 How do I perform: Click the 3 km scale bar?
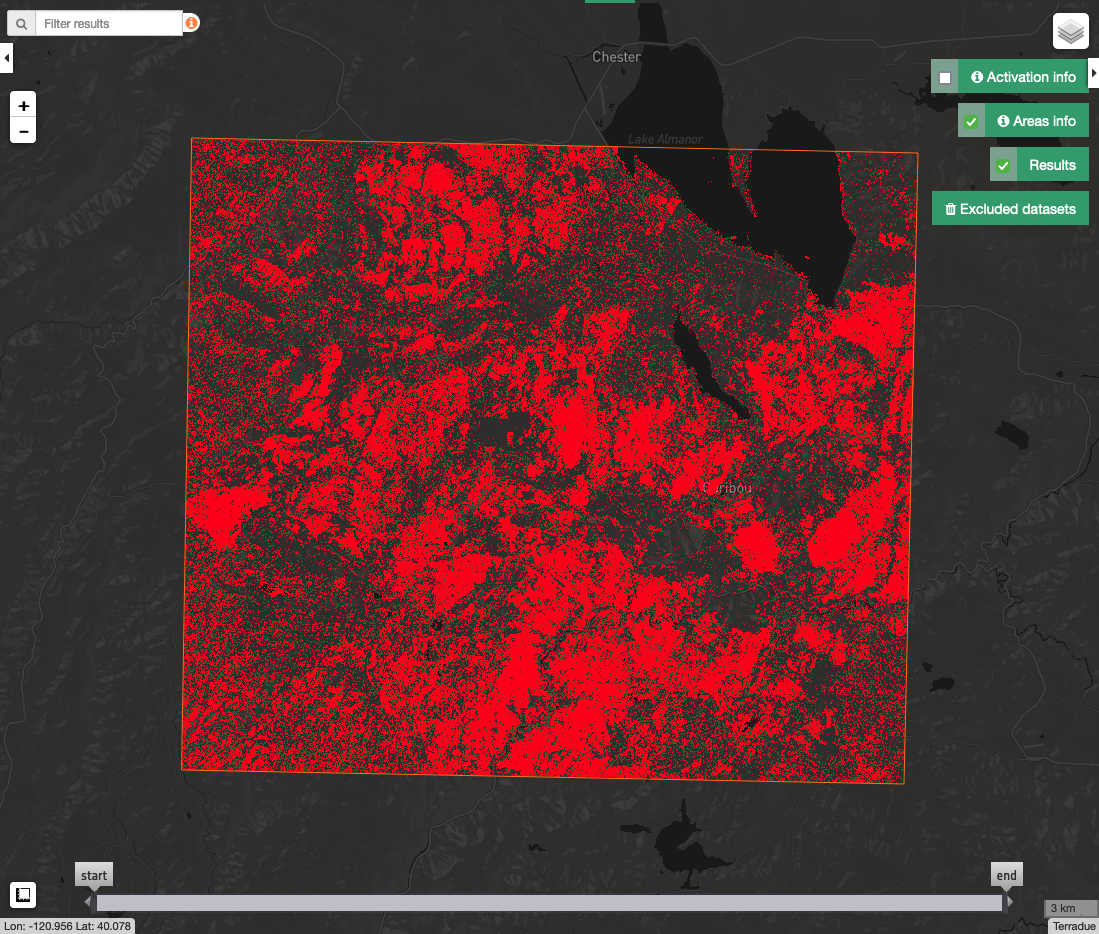coord(1070,908)
